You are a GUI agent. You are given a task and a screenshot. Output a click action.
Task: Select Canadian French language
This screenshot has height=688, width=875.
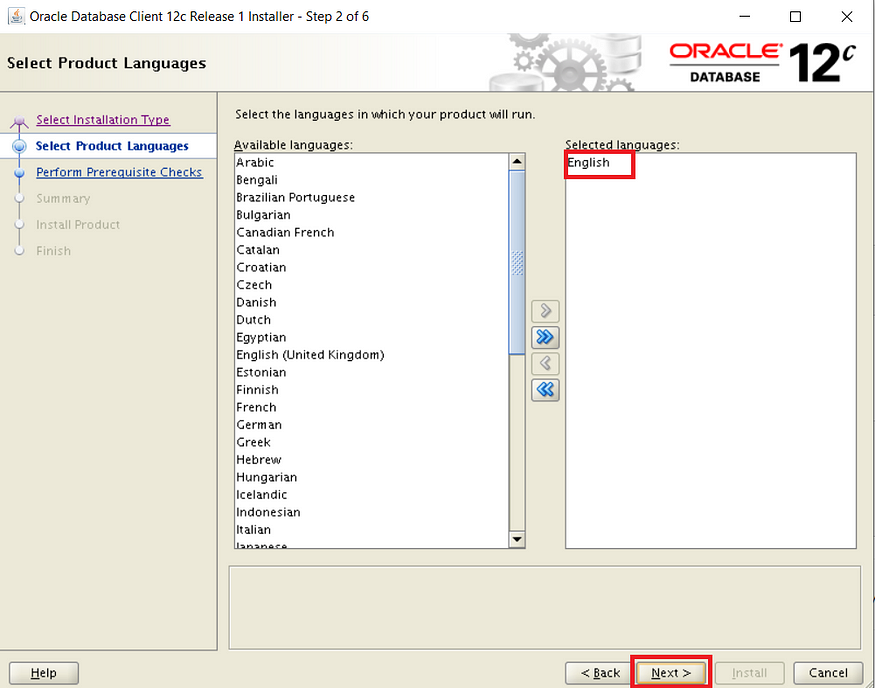click(372, 232)
